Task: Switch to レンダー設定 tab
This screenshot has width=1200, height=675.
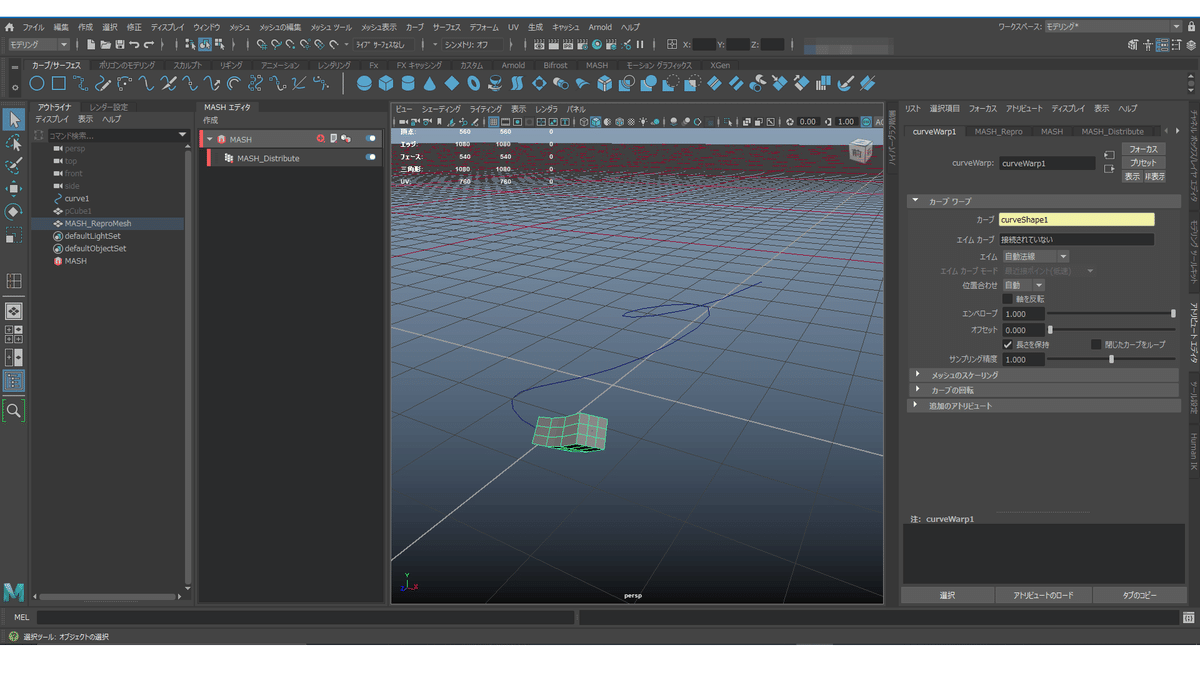Action: 108,107
